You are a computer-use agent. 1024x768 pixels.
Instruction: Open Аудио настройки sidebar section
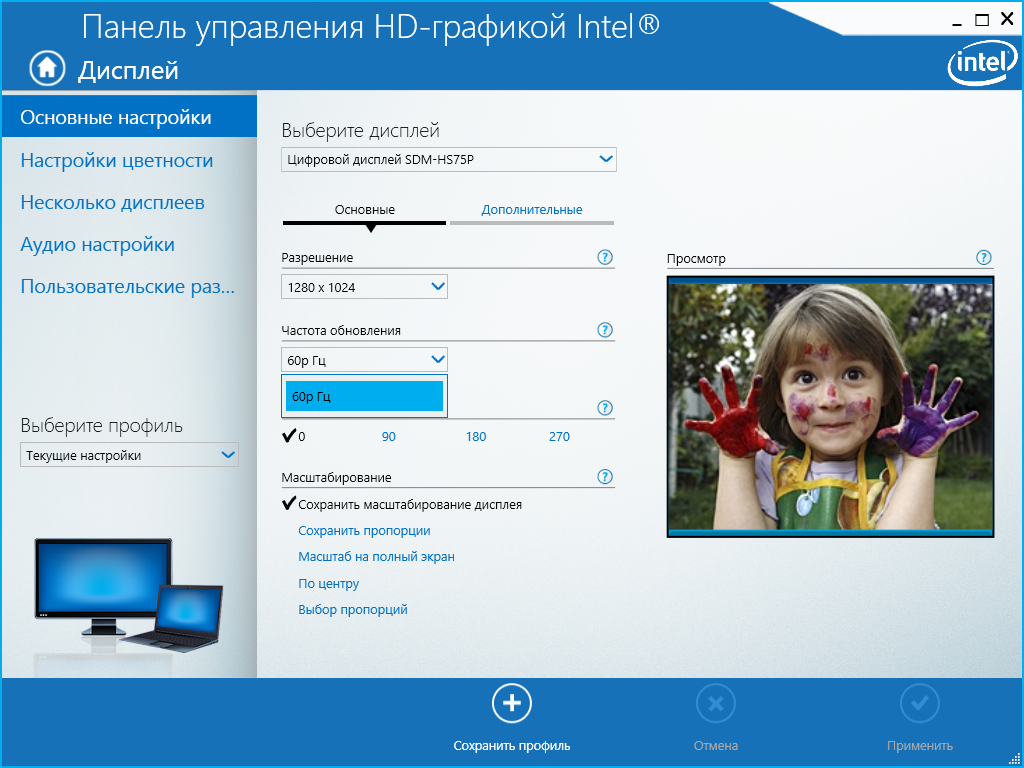97,245
